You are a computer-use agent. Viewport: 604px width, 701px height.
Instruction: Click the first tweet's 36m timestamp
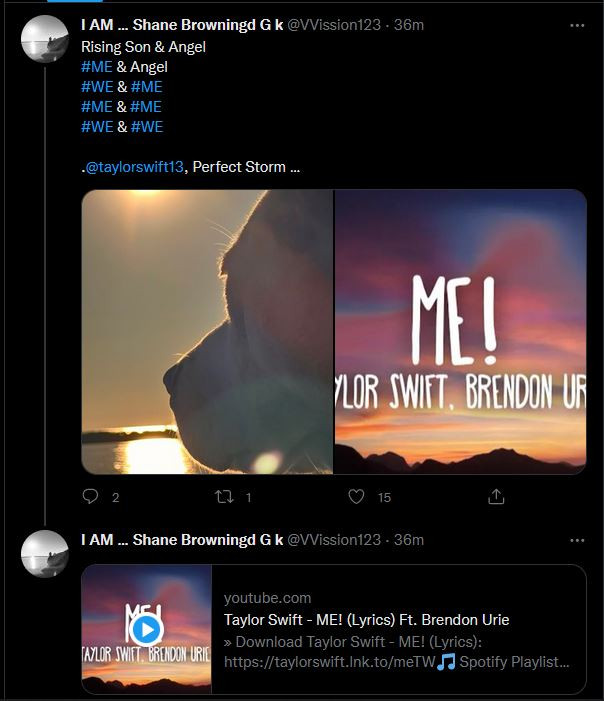coord(409,25)
